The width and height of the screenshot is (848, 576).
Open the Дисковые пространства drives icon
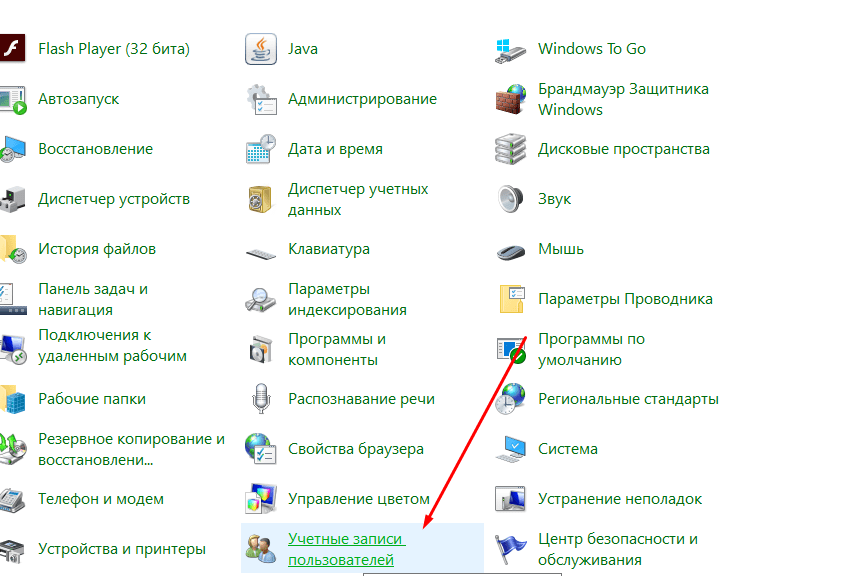click(510, 149)
